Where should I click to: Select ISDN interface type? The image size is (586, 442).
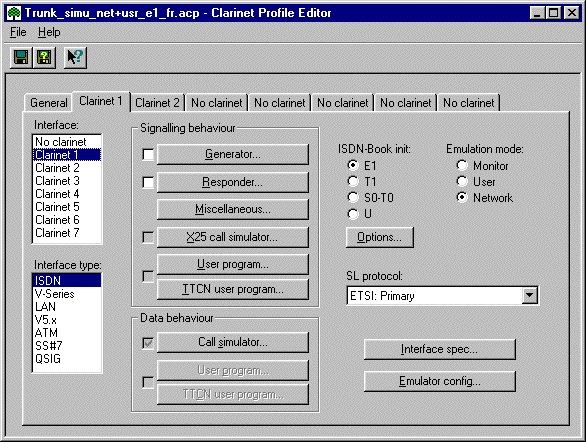(67, 281)
